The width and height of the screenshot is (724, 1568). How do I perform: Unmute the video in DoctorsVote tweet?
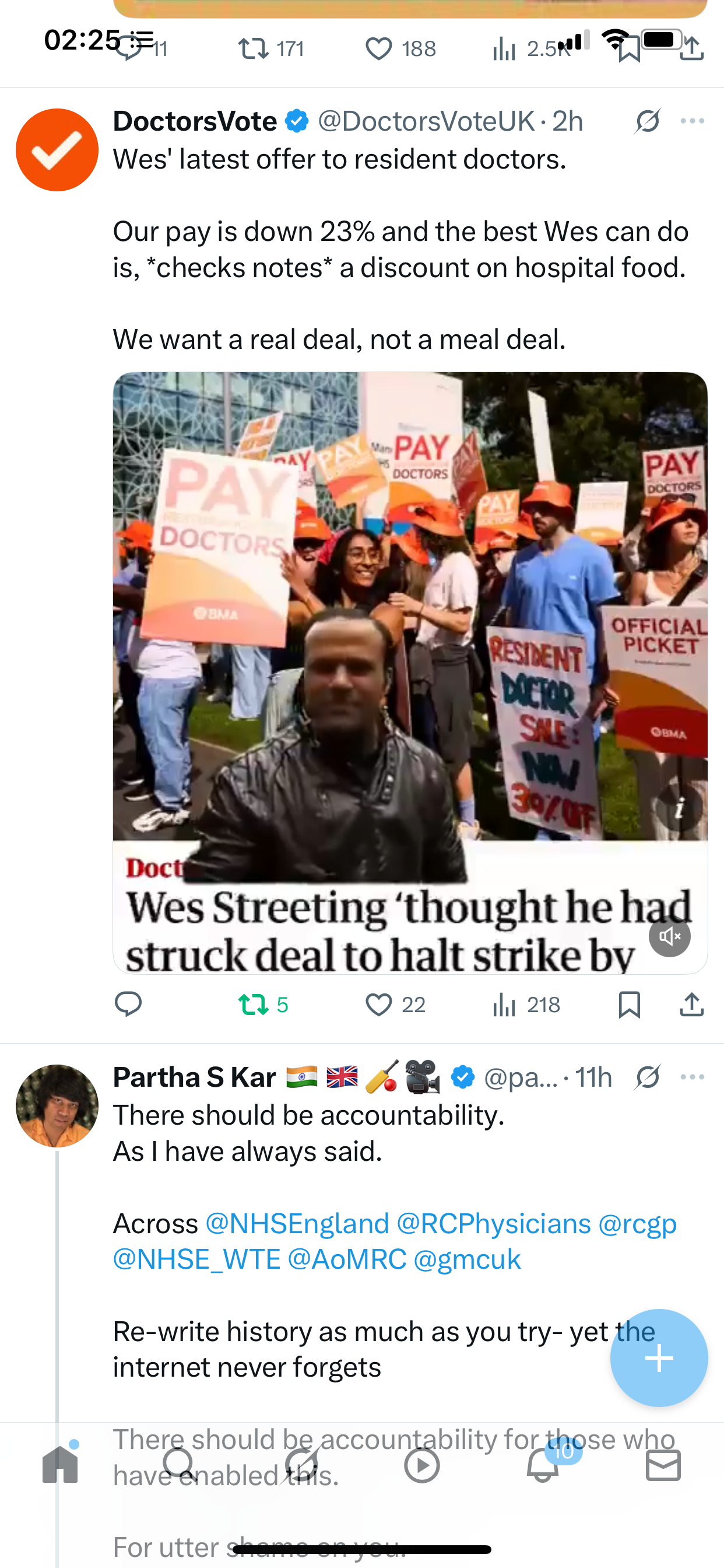[x=669, y=936]
